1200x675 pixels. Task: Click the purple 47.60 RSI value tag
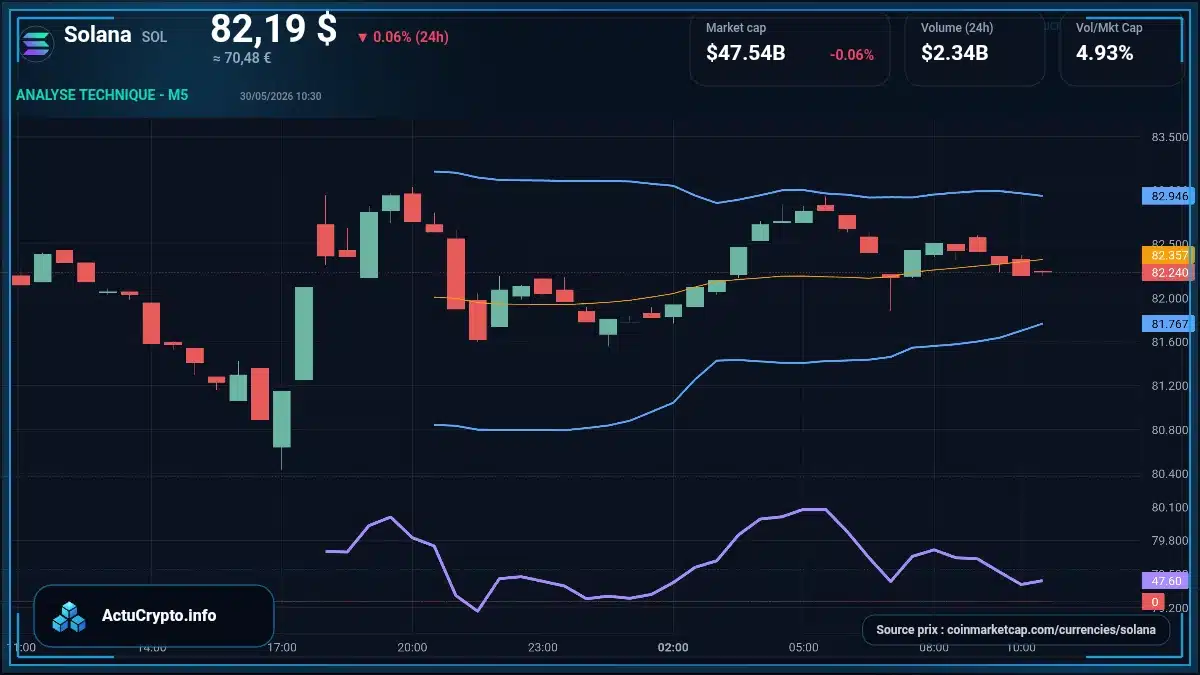[x=1166, y=580]
